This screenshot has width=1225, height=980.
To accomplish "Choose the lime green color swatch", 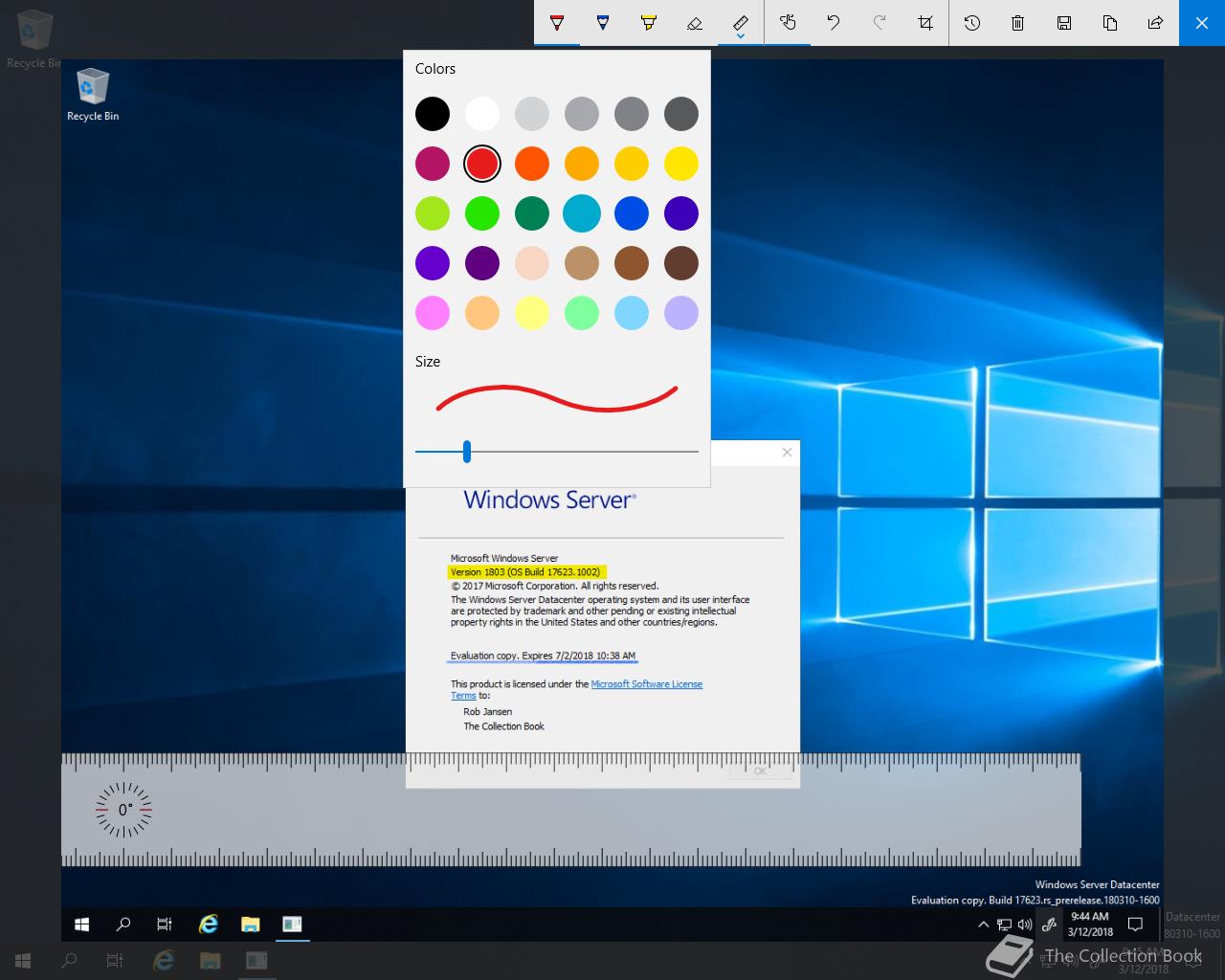I will point(433,213).
